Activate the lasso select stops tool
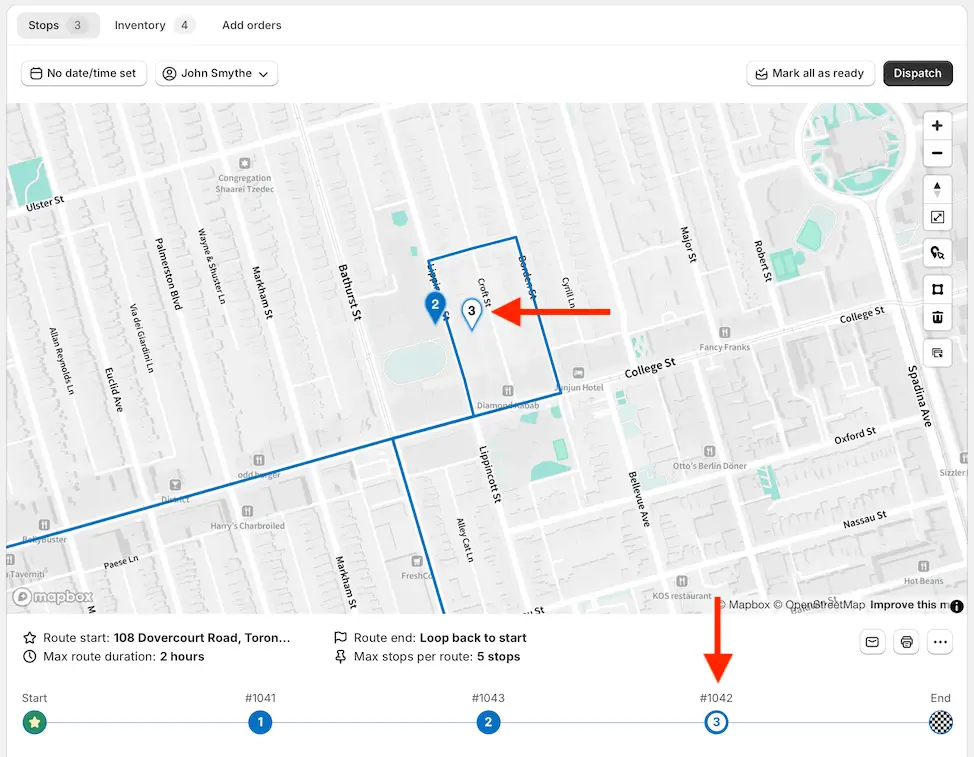 [x=937, y=253]
